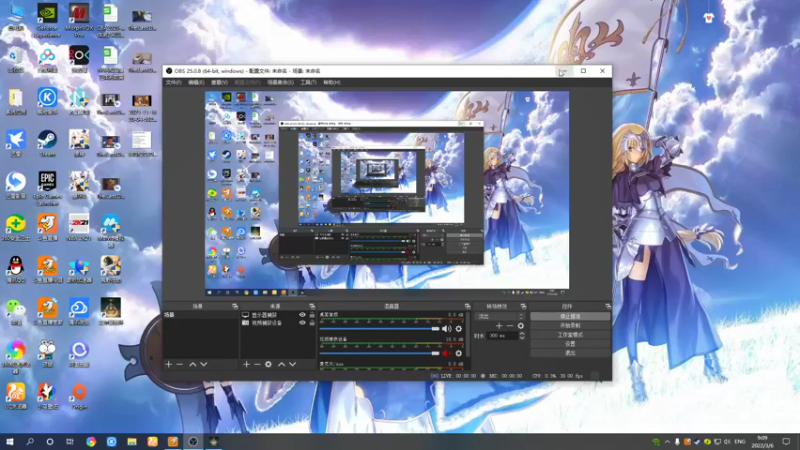Remove the transition with the minus icon
Image resolution: width=800 pixels, height=450 pixels.
pyautogui.click(x=510, y=326)
